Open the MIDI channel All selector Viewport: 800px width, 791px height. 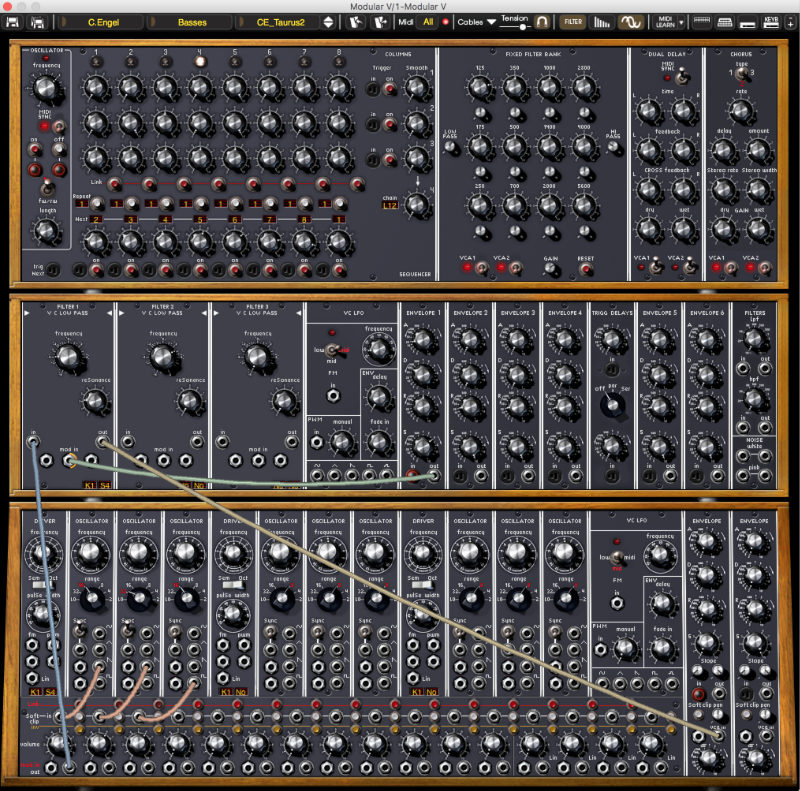428,22
